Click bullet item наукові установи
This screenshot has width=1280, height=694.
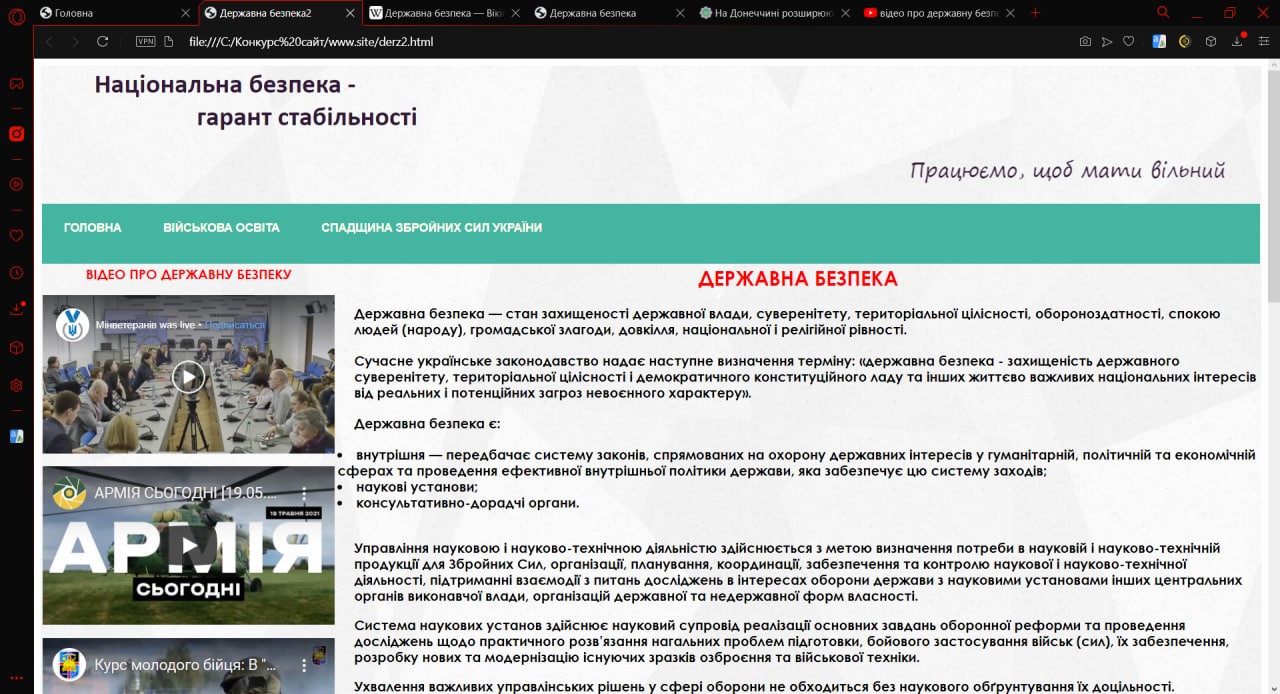[417, 487]
